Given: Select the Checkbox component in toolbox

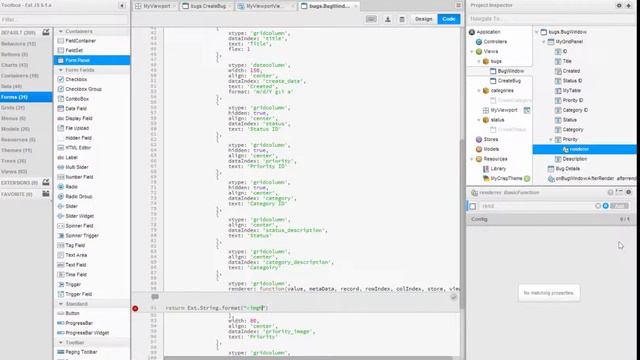Looking at the screenshot, I should 92,79.
